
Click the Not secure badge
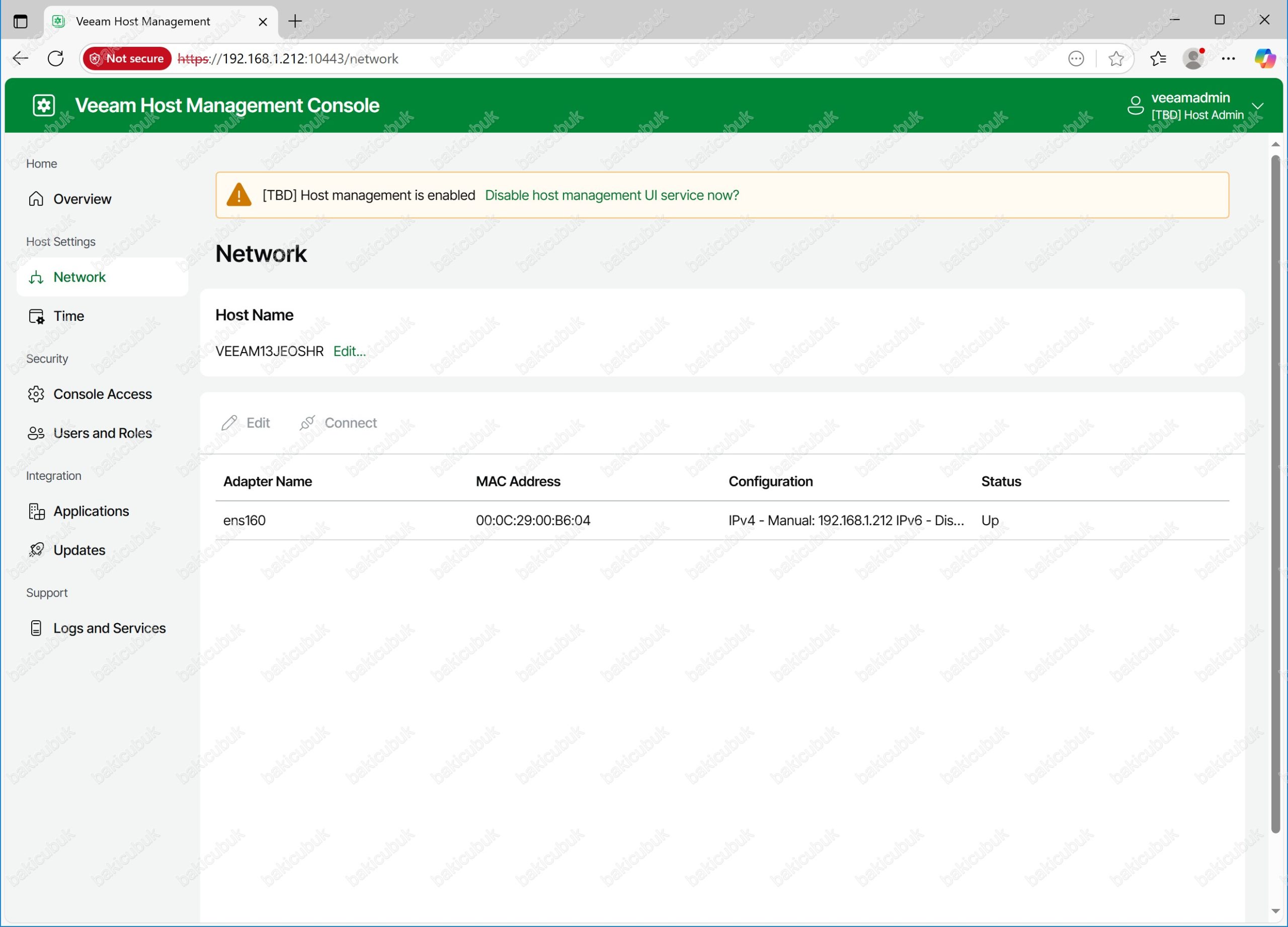127,58
